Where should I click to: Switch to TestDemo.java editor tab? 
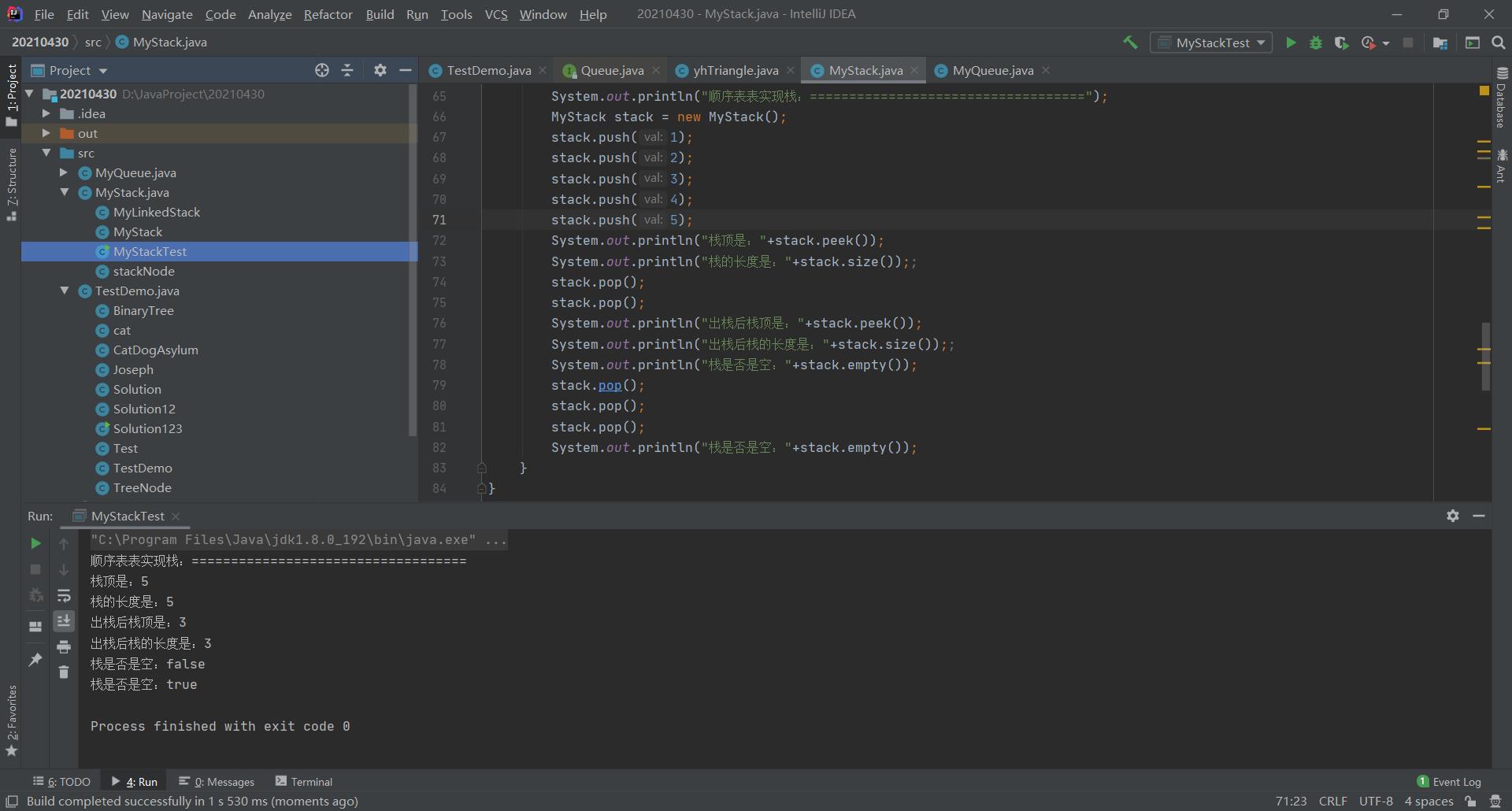click(488, 70)
